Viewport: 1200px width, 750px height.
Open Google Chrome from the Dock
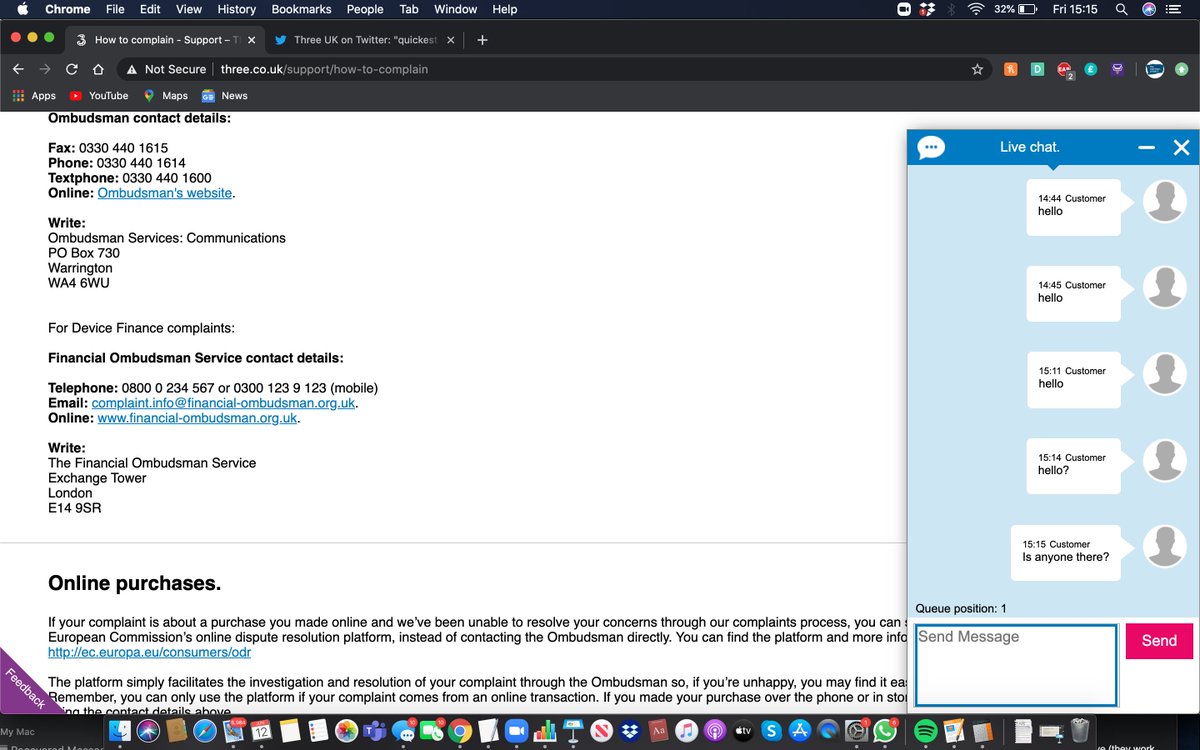[460, 731]
